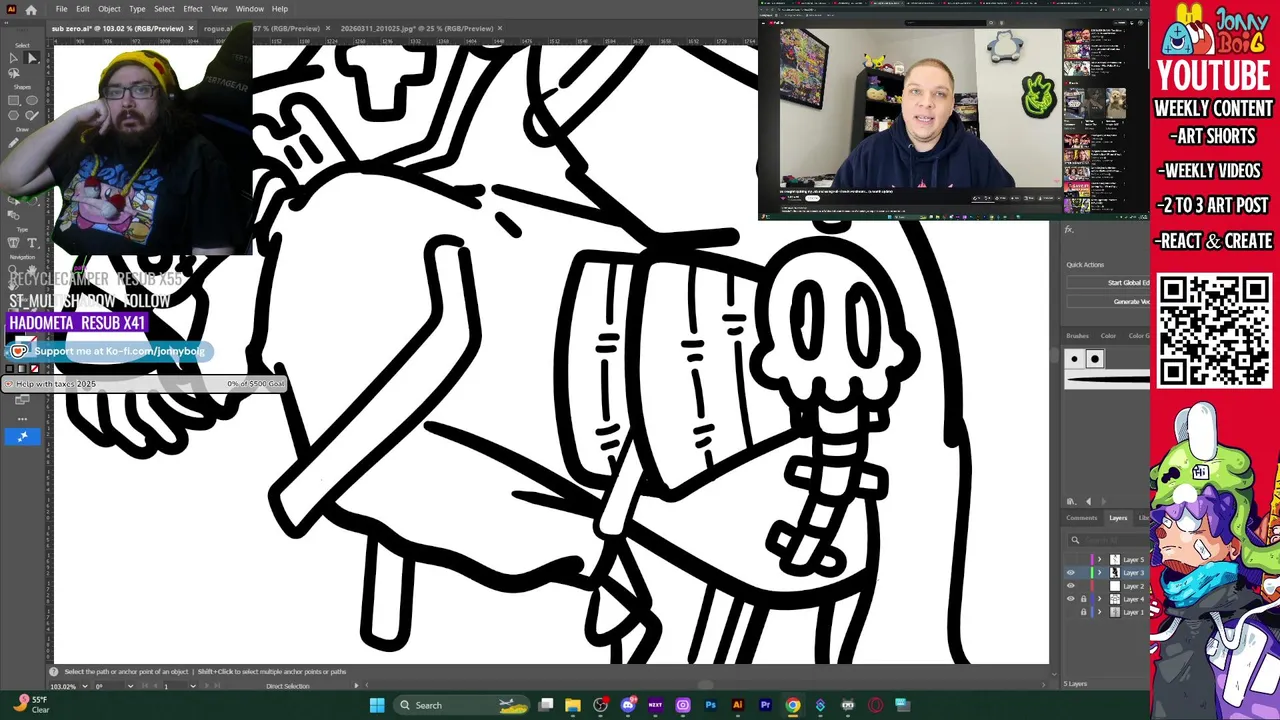
Task: Show Layer 5 via its visibility column
Action: coord(1071,560)
